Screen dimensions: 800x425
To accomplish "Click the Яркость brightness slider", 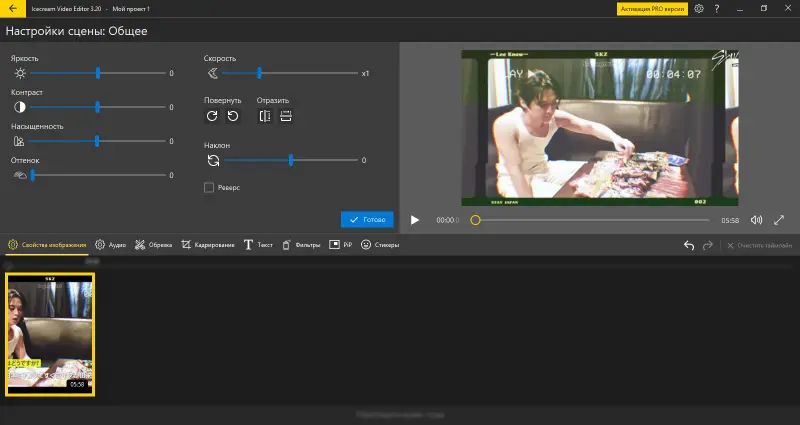I will pyautogui.click(x=98, y=73).
